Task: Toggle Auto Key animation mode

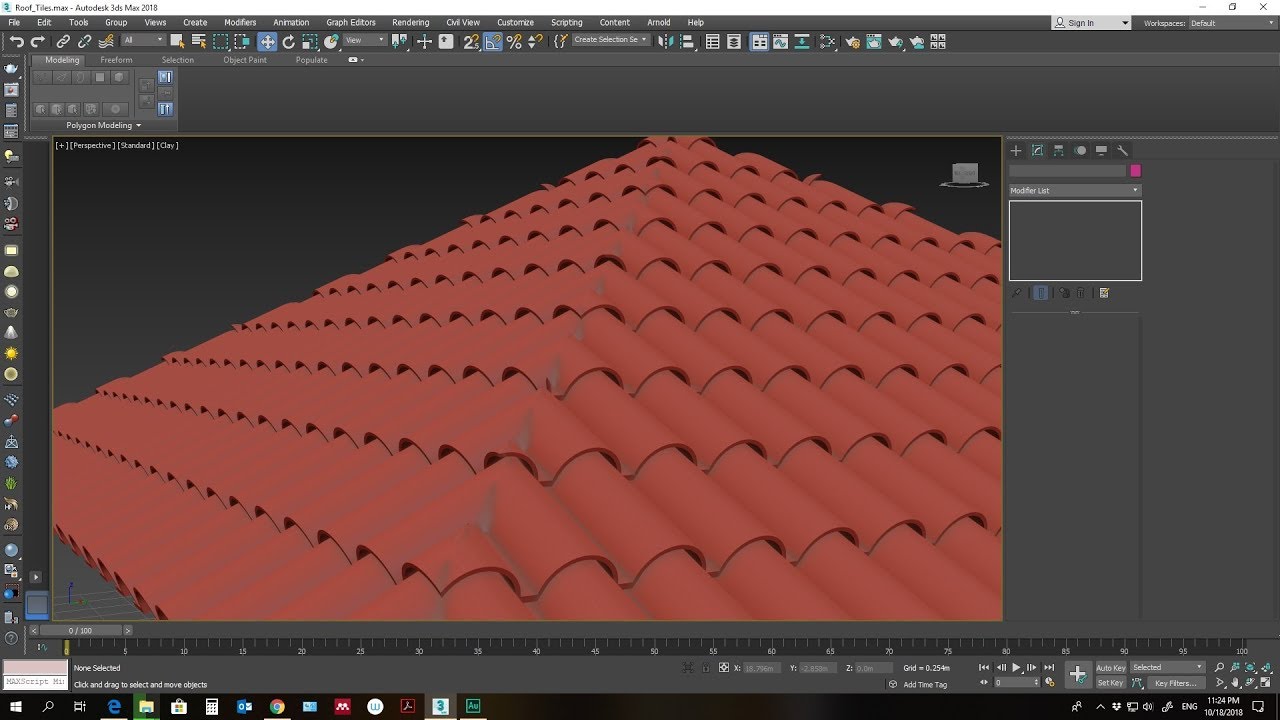Action: coord(1111,668)
